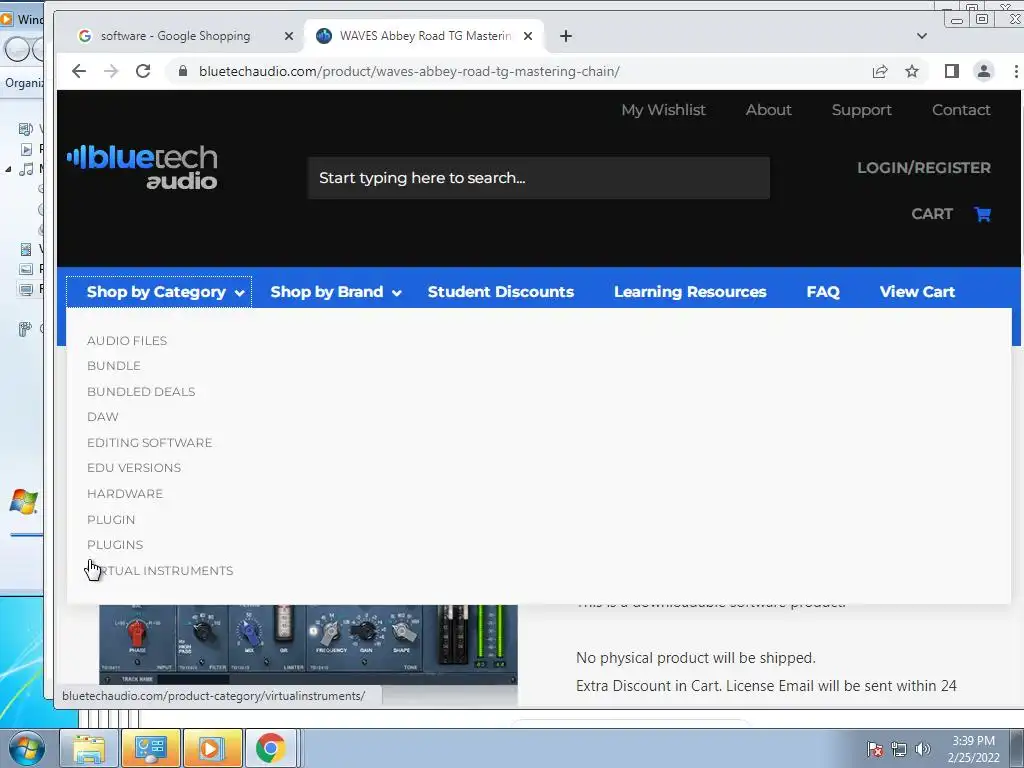Screen dimensions: 1024x768
Task: Expand the Shop by Brand dropdown
Action: [336, 292]
